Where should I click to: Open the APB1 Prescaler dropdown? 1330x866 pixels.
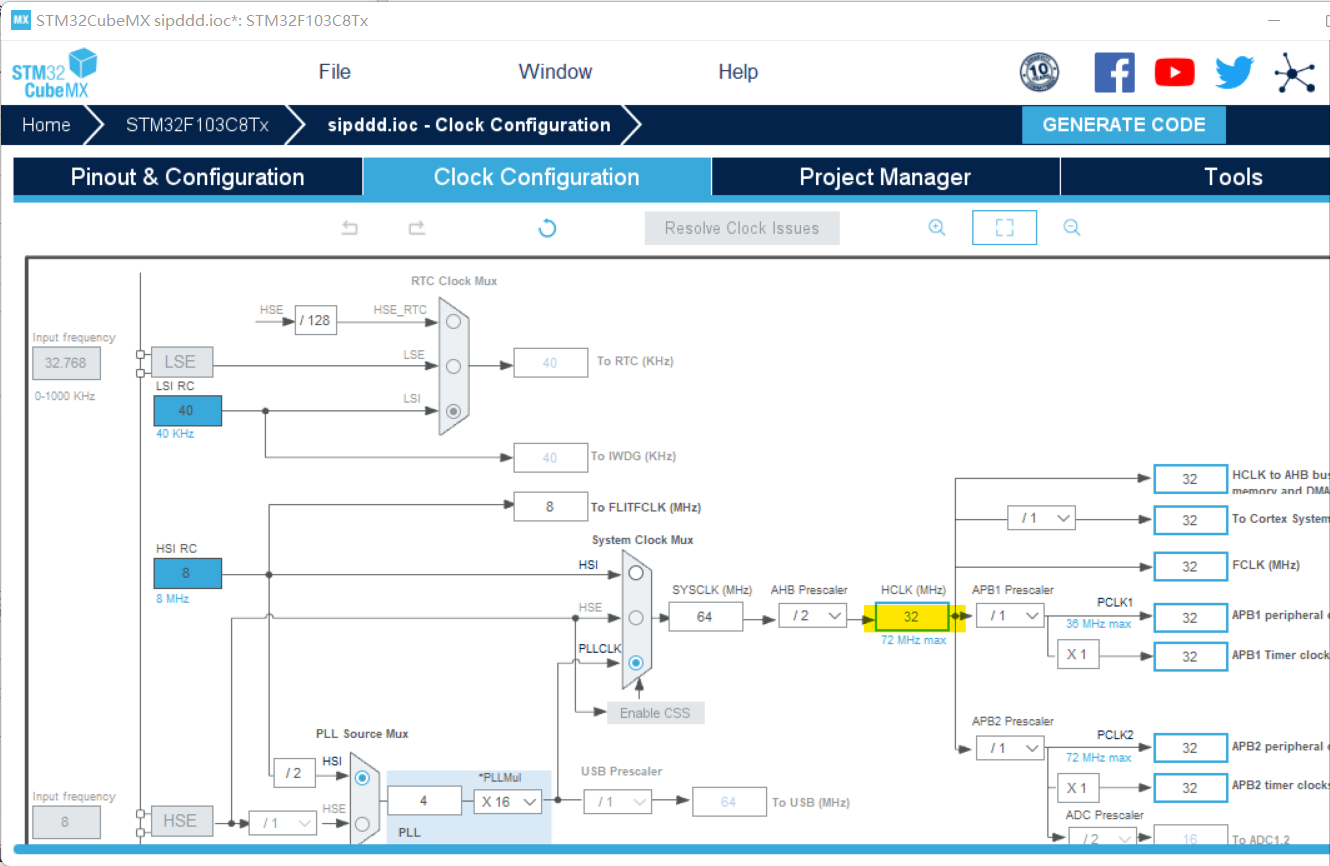tap(1010, 616)
